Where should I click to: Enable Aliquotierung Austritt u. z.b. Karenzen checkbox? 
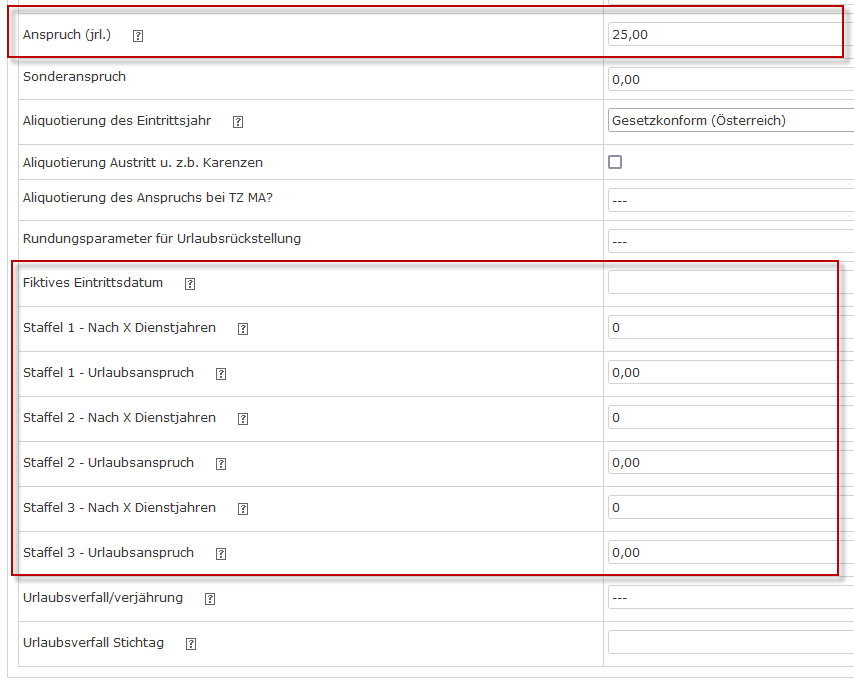click(615, 162)
